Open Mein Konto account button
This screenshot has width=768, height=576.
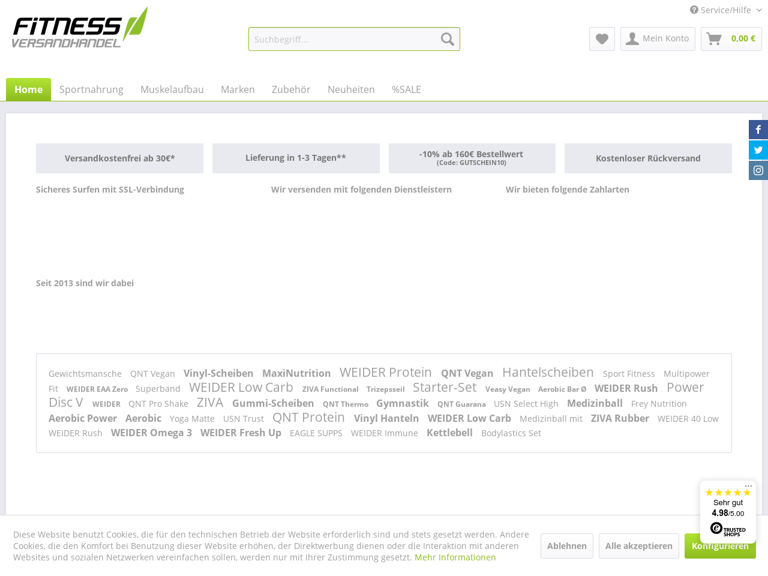(x=658, y=39)
